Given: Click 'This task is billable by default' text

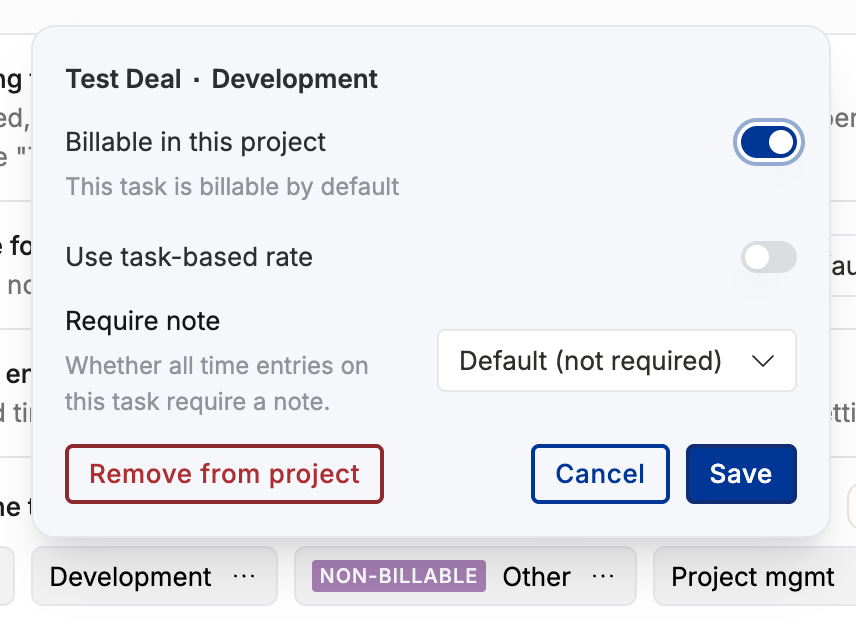Looking at the screenshot, I should [233, 187].
